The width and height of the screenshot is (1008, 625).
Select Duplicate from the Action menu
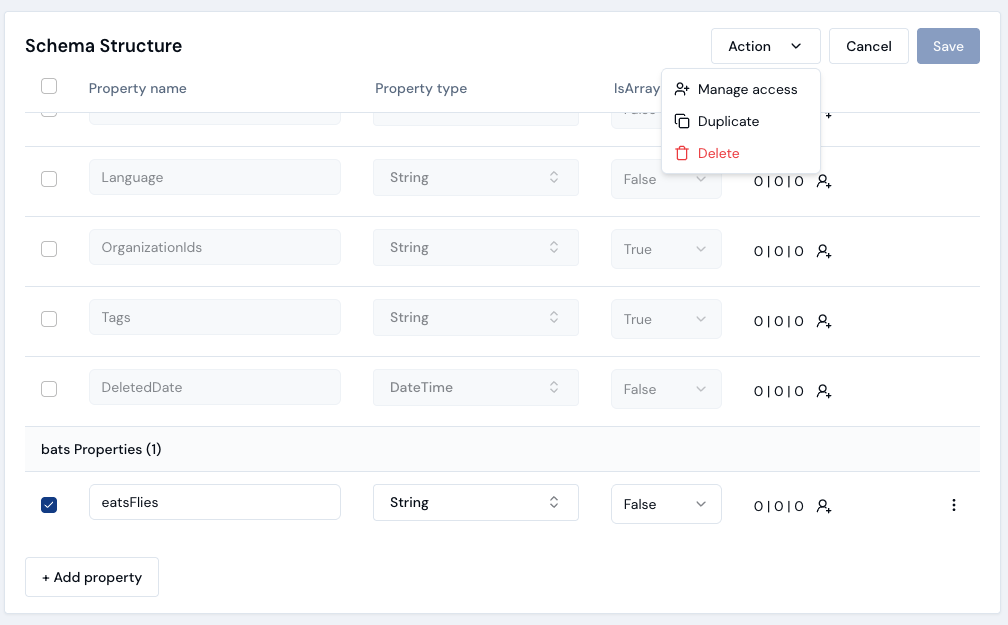(729, 121)
